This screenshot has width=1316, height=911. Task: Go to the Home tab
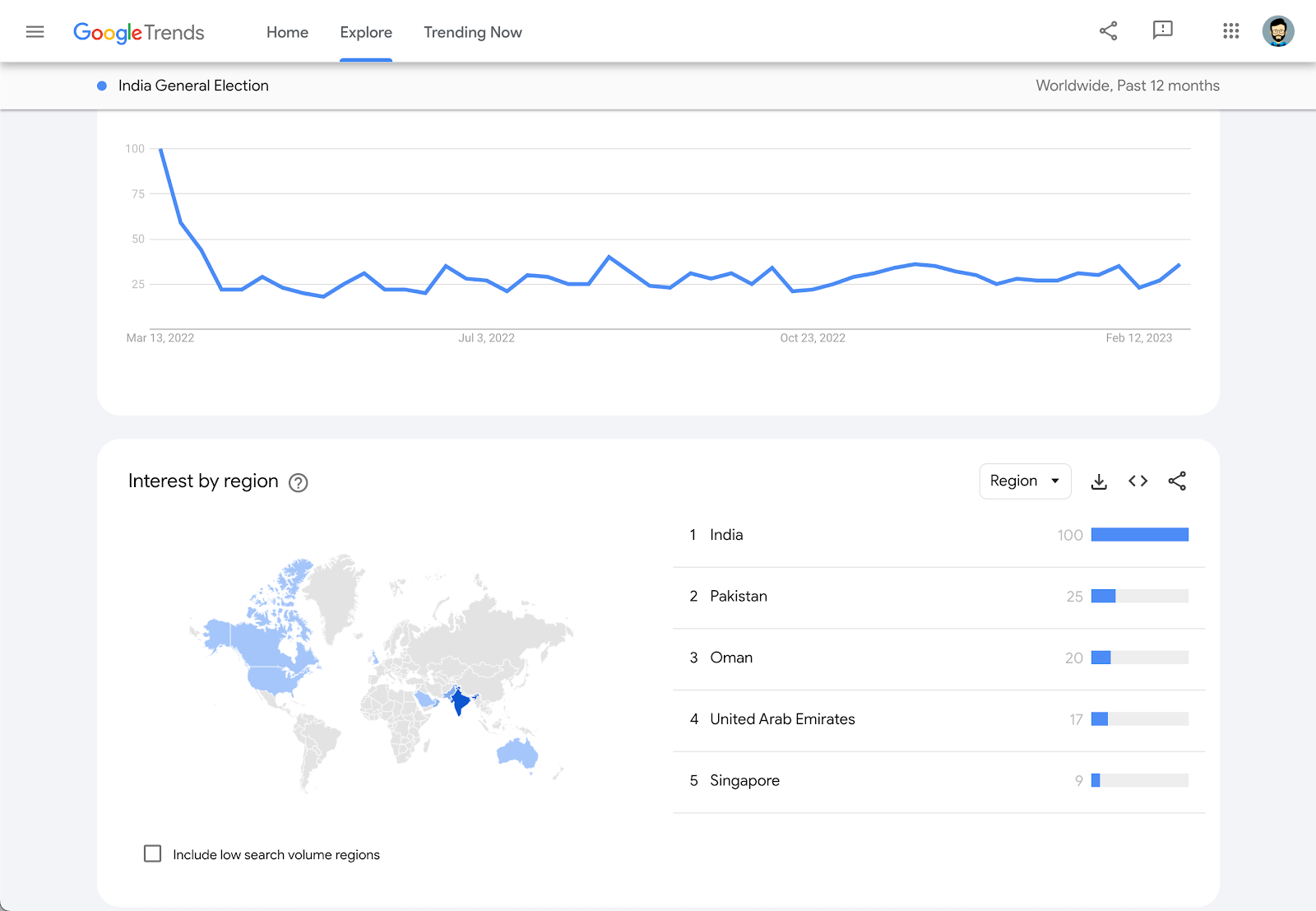[x=287, y=32]
